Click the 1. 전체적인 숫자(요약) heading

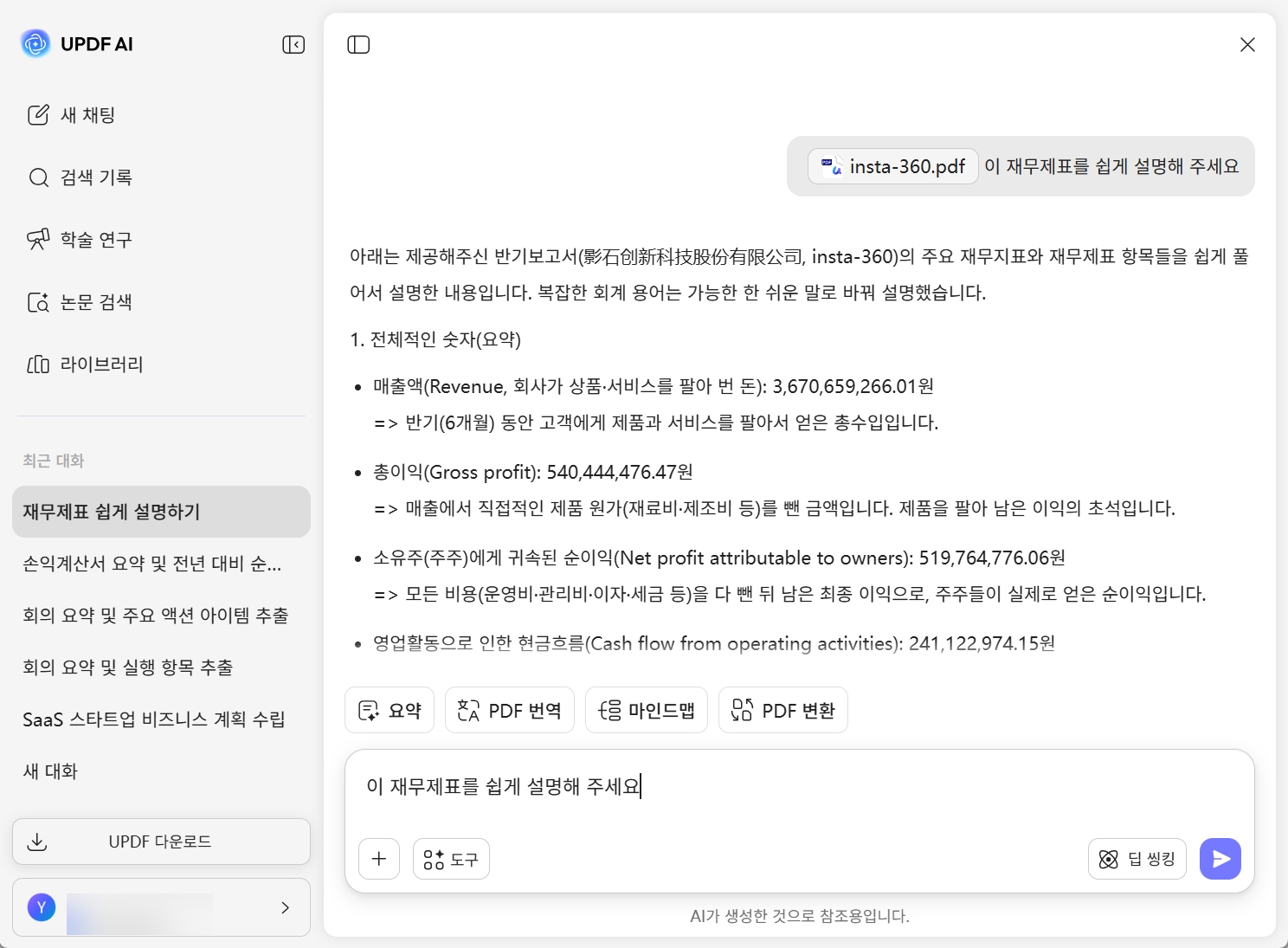(435, 339)
